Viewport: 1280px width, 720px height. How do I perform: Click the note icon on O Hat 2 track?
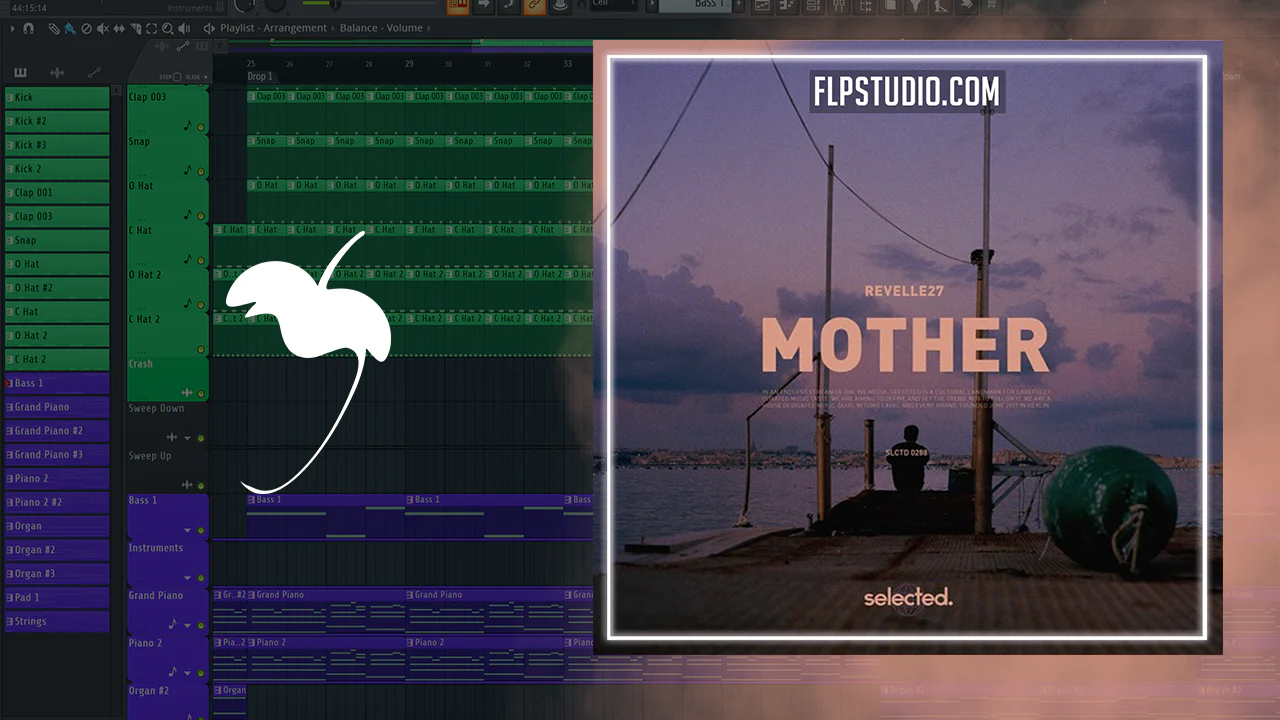[188, 303]
